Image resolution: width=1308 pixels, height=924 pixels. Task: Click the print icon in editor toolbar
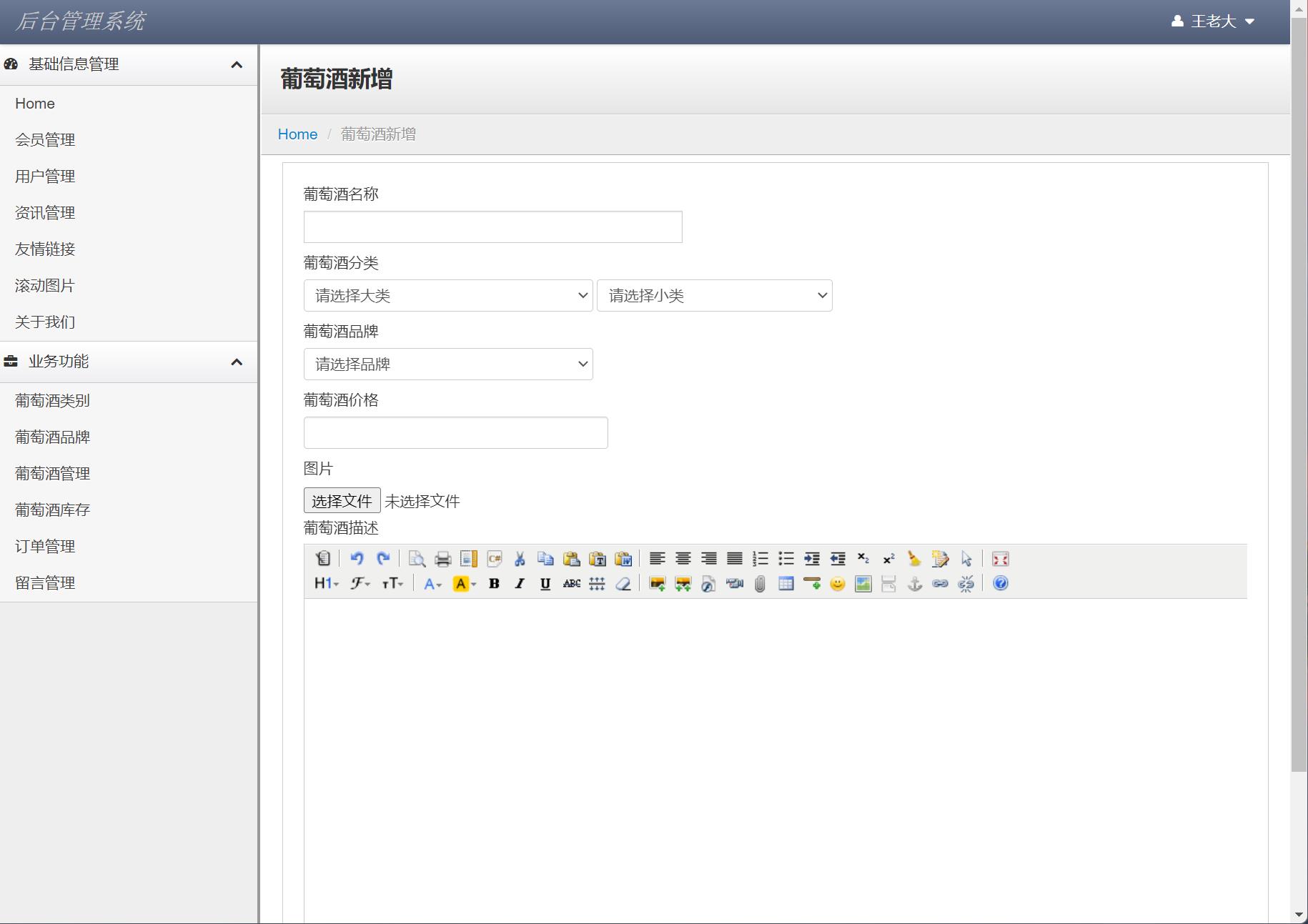click(x=442, y=559)
